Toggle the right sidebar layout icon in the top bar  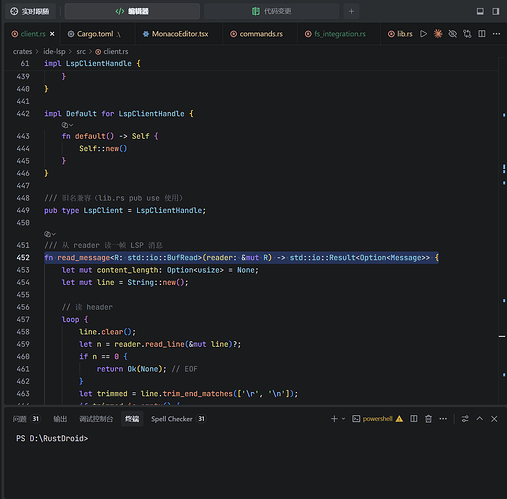[496, 11]
